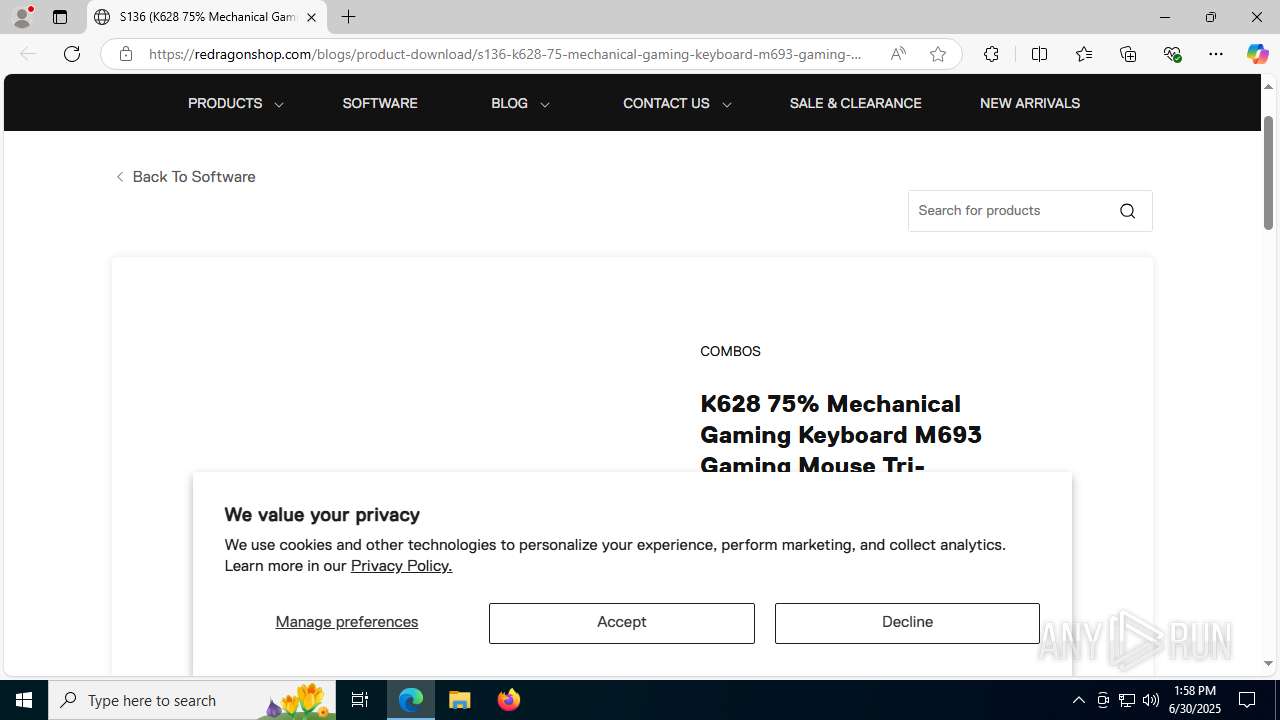Add this page to favorites star
This screenshot has height=720, width=1280.
[938, 54]
